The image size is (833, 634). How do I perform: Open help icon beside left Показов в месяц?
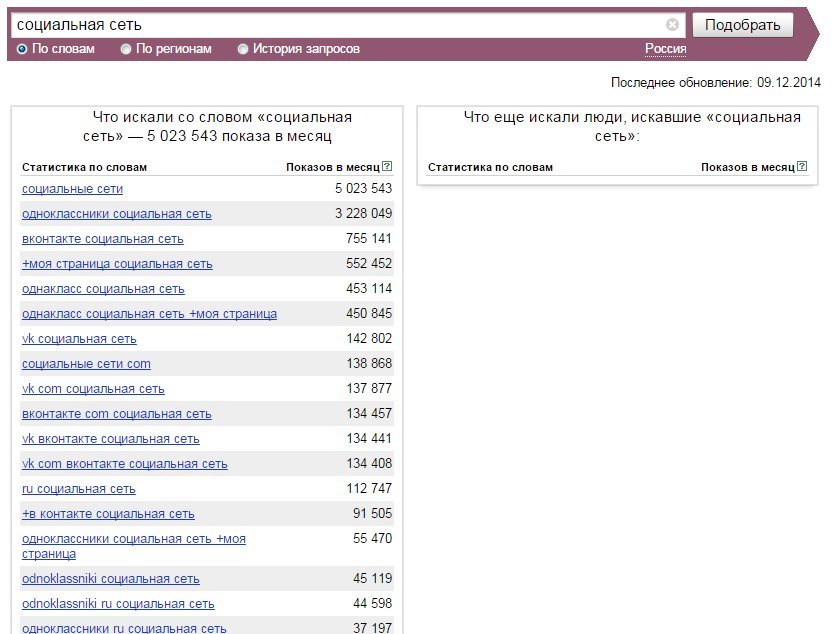tap(387, 166)
